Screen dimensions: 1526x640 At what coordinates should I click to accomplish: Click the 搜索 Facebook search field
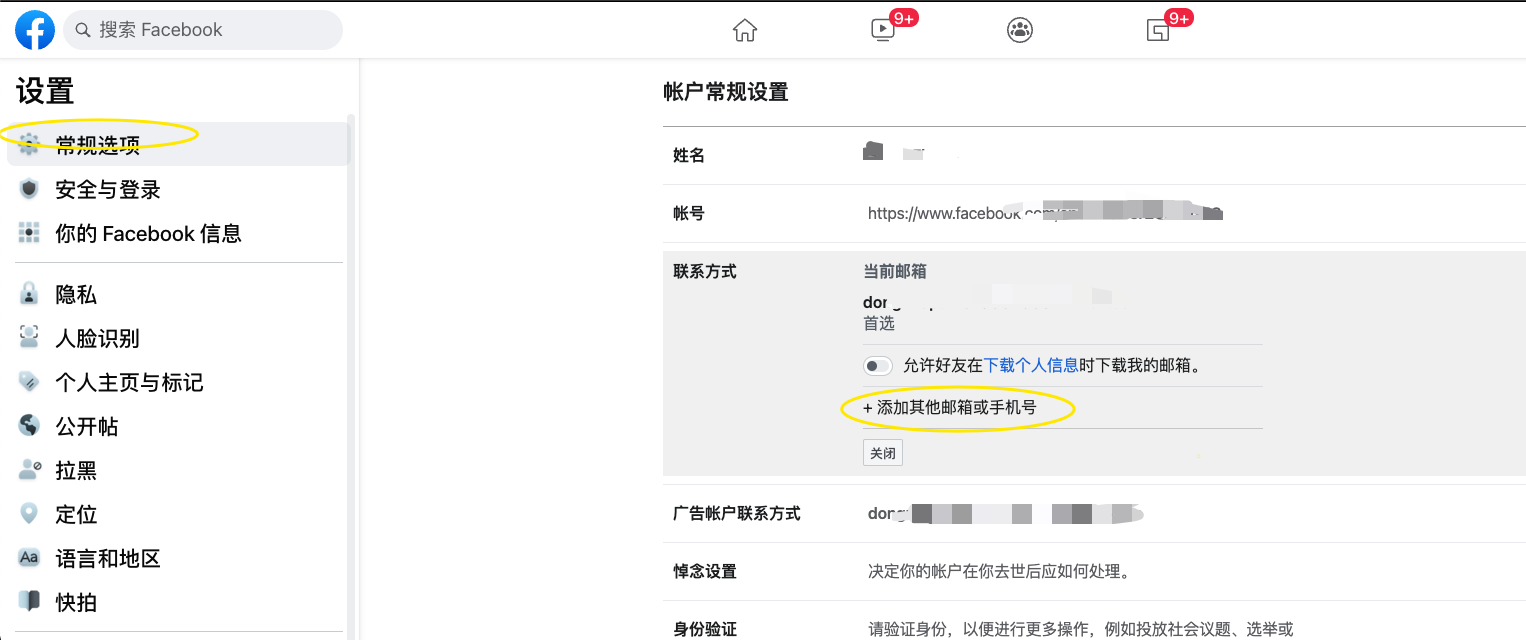(203, 30)
